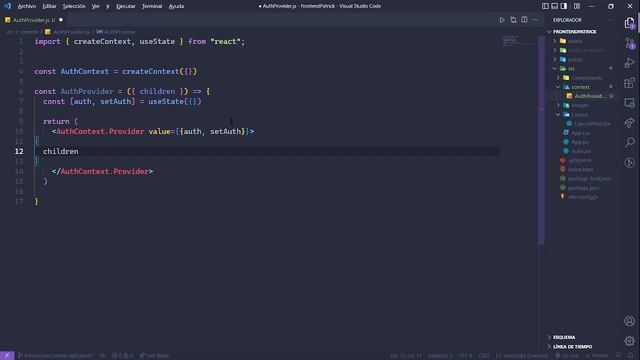Click the Live Share status bar item
Viewport: 640px width, 360px height.
click(154, 356)
